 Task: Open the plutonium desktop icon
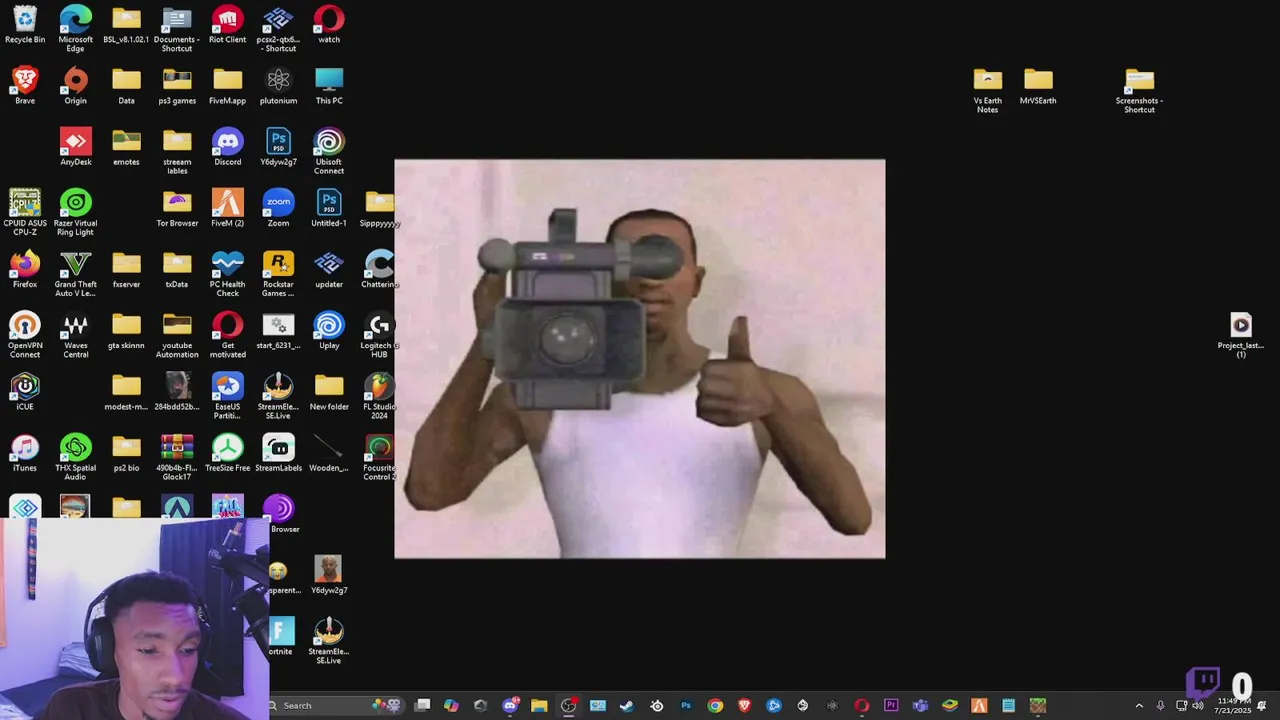click(278, 85)
